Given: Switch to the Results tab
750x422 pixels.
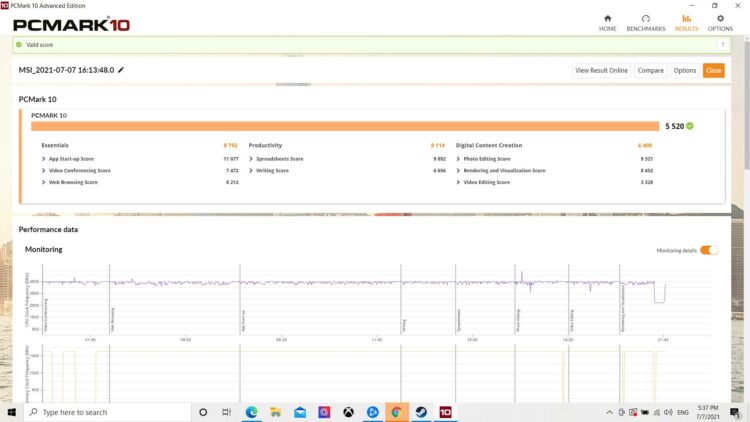Looking at the screenshot, I should pyautogui.click(x=686, y=23).
